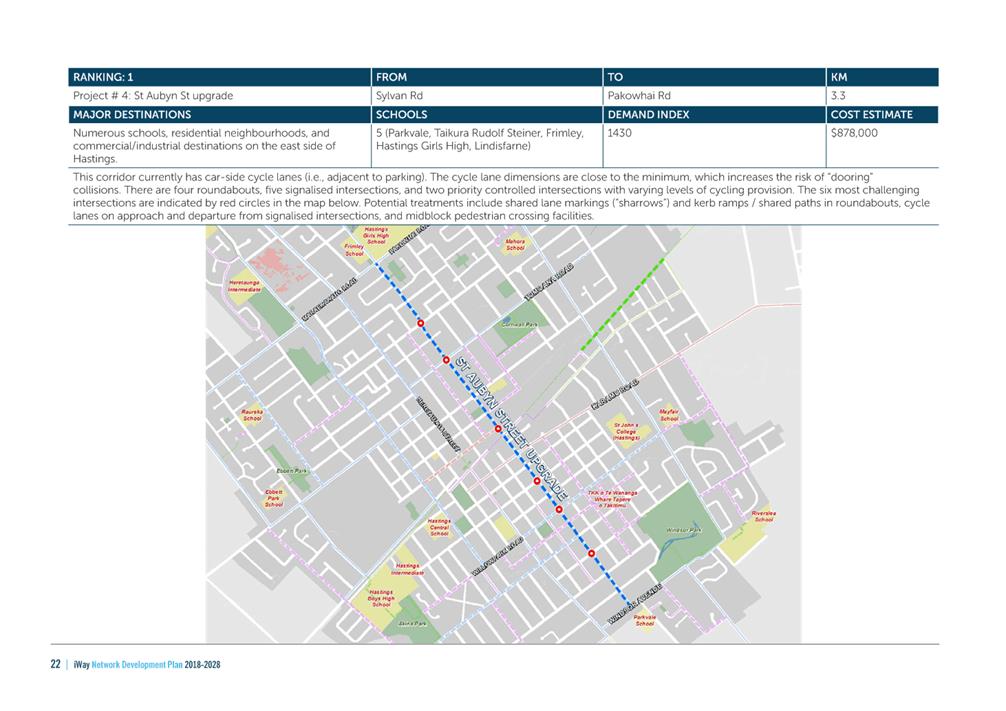The image size is (1006, 711).
Task: Click the 'RANKING: 1' table header
Action: point(219,77)
